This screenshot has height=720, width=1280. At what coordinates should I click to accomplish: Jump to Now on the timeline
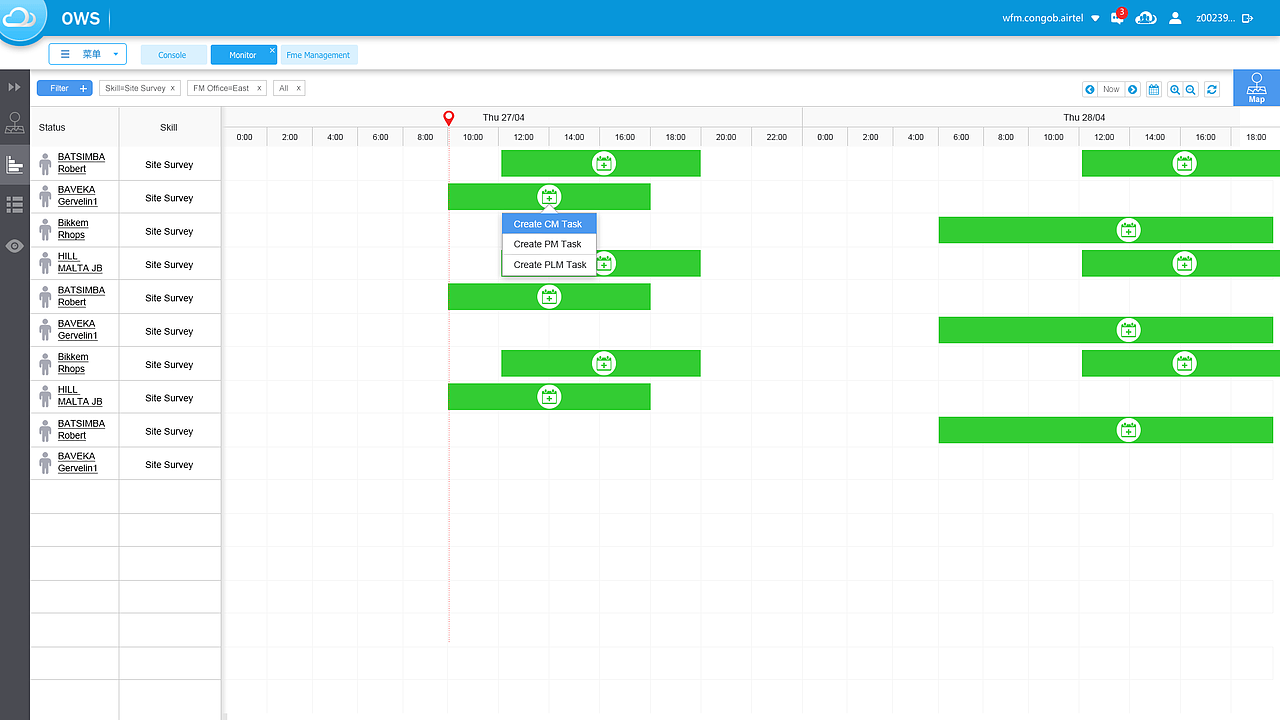tap(1111, 89)
